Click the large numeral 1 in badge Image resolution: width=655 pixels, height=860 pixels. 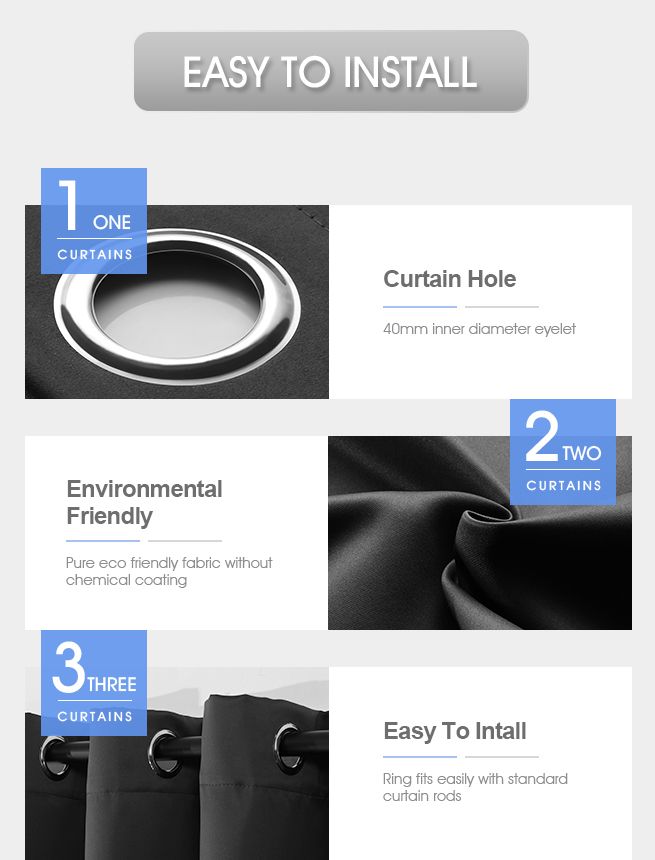point(69,205)
